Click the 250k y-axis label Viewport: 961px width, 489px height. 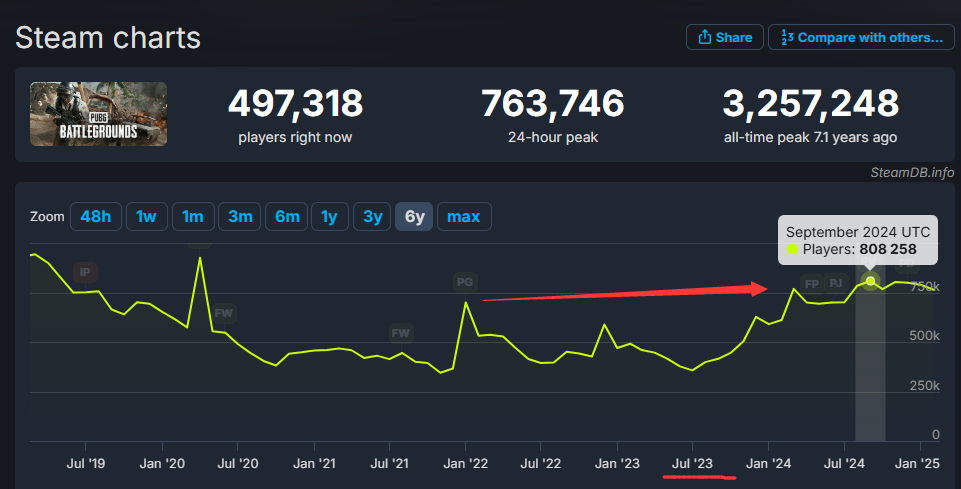[x=925, y=385]
